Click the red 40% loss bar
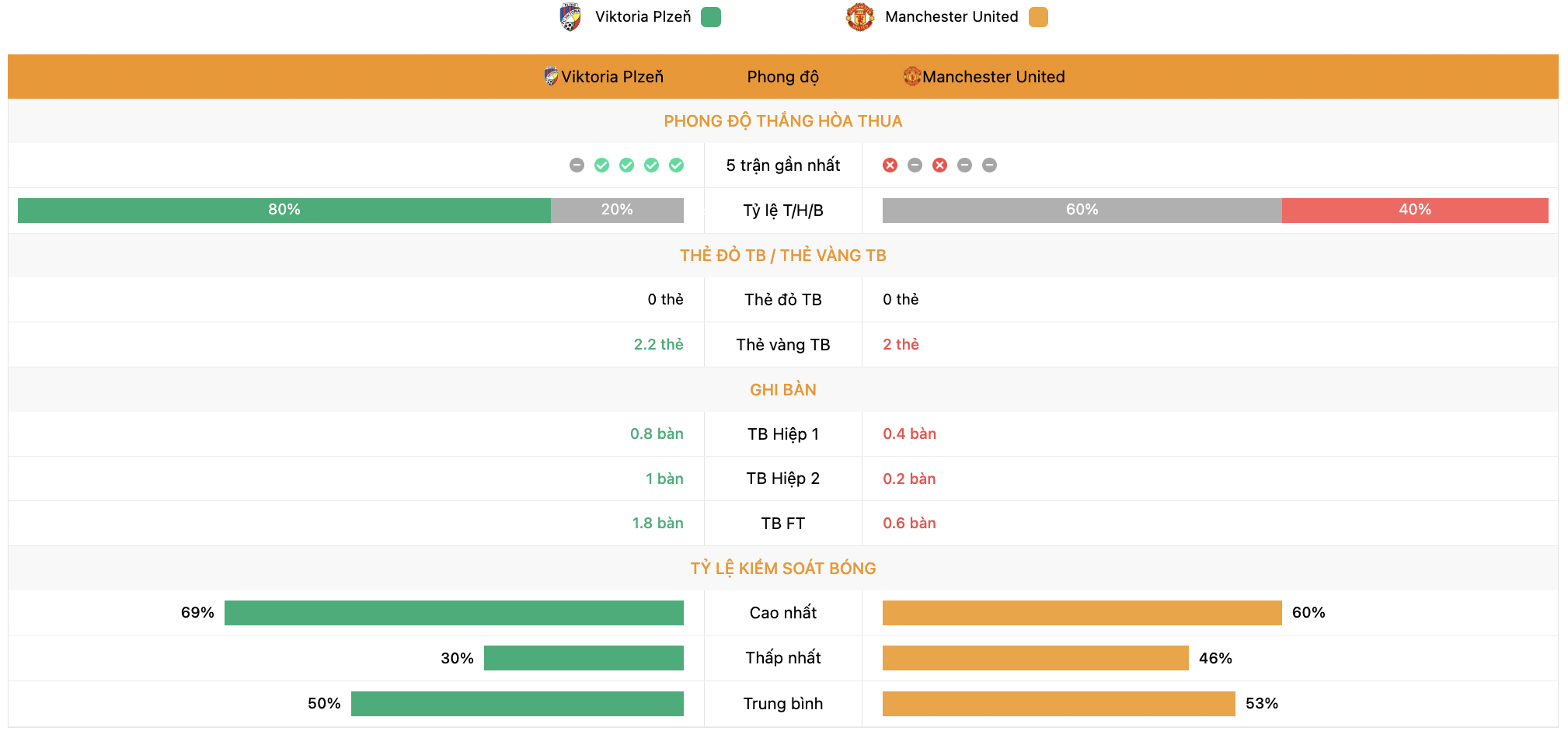Image resolution: width=1568 pixels, height=738 pixels. tap(1415, 210)
